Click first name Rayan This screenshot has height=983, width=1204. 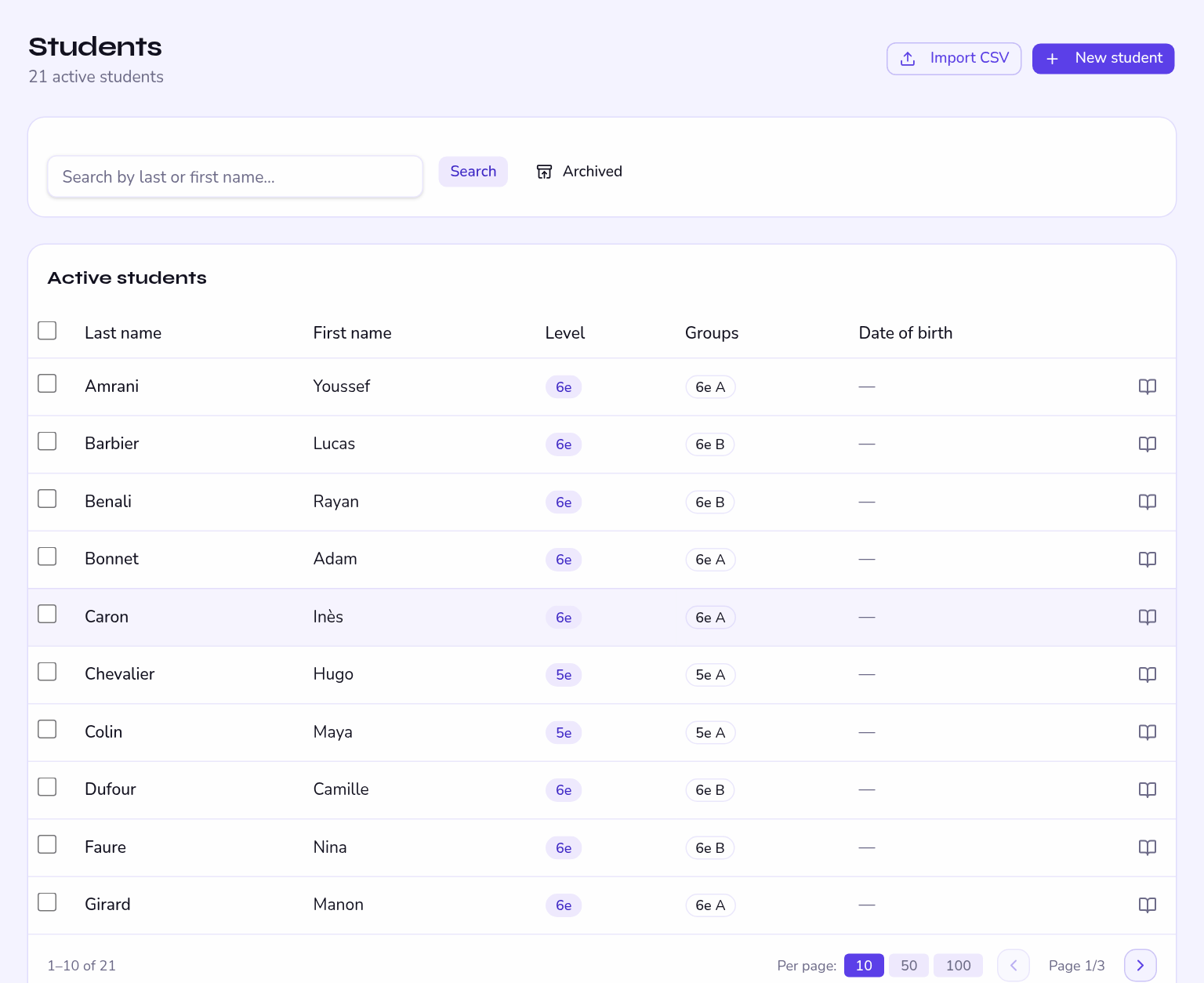pos(335,502)
